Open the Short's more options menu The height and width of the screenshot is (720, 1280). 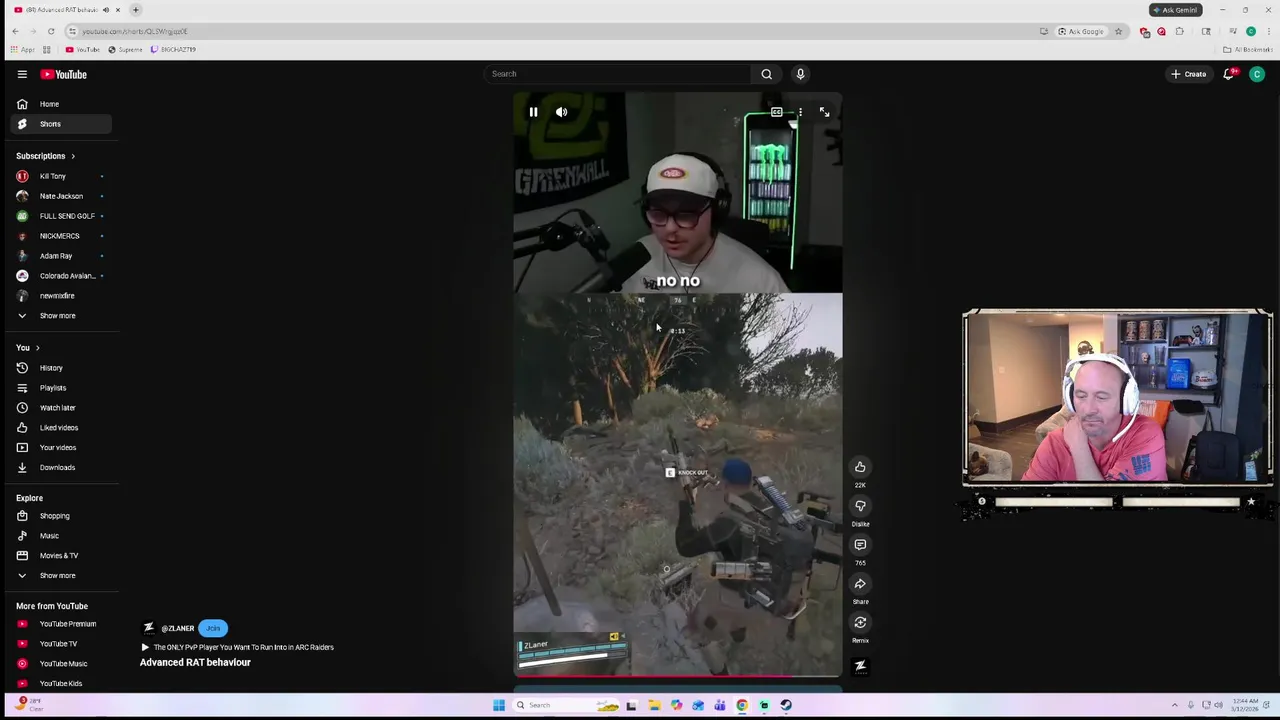pos(800,112)
